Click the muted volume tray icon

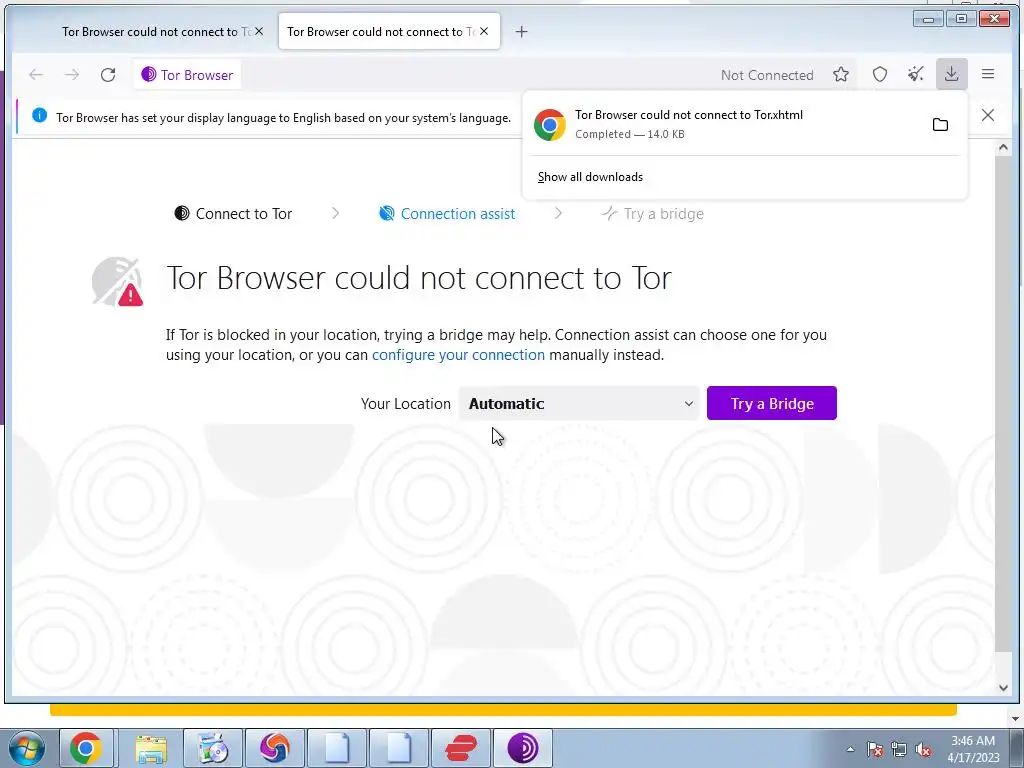pos(923,749)
